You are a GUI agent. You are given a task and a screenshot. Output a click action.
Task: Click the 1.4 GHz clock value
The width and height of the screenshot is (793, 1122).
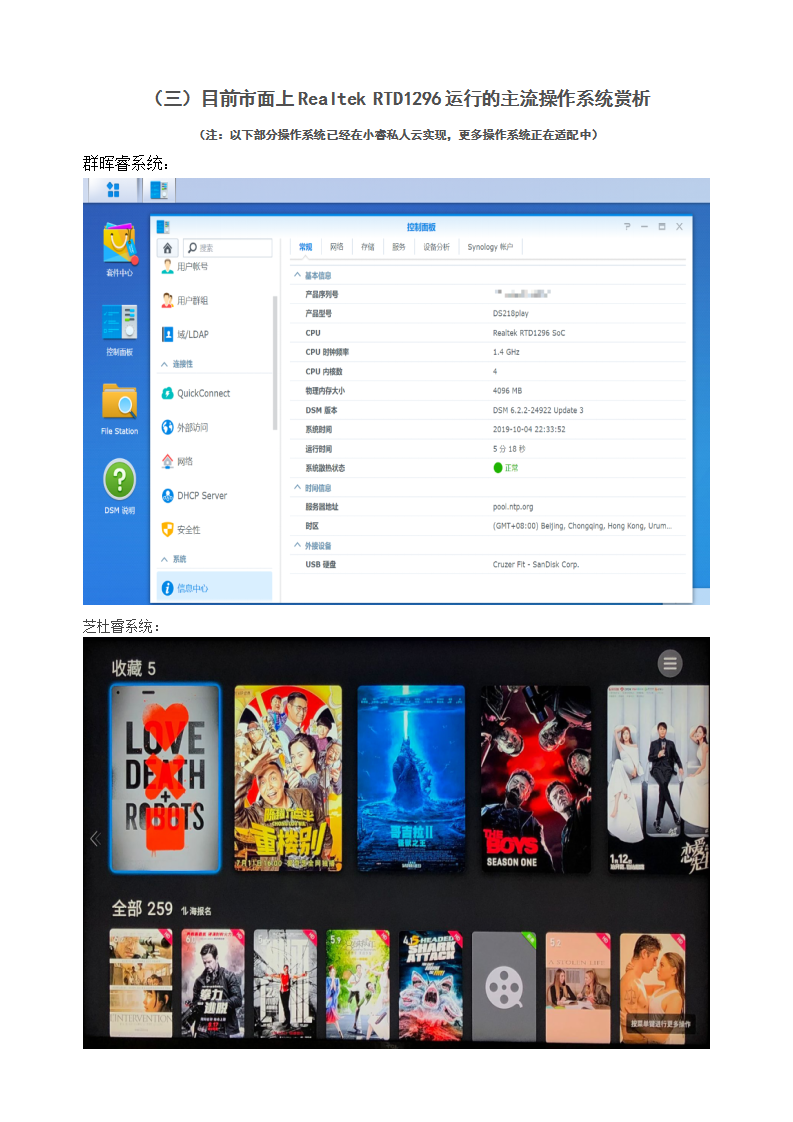tap(506, 352)
